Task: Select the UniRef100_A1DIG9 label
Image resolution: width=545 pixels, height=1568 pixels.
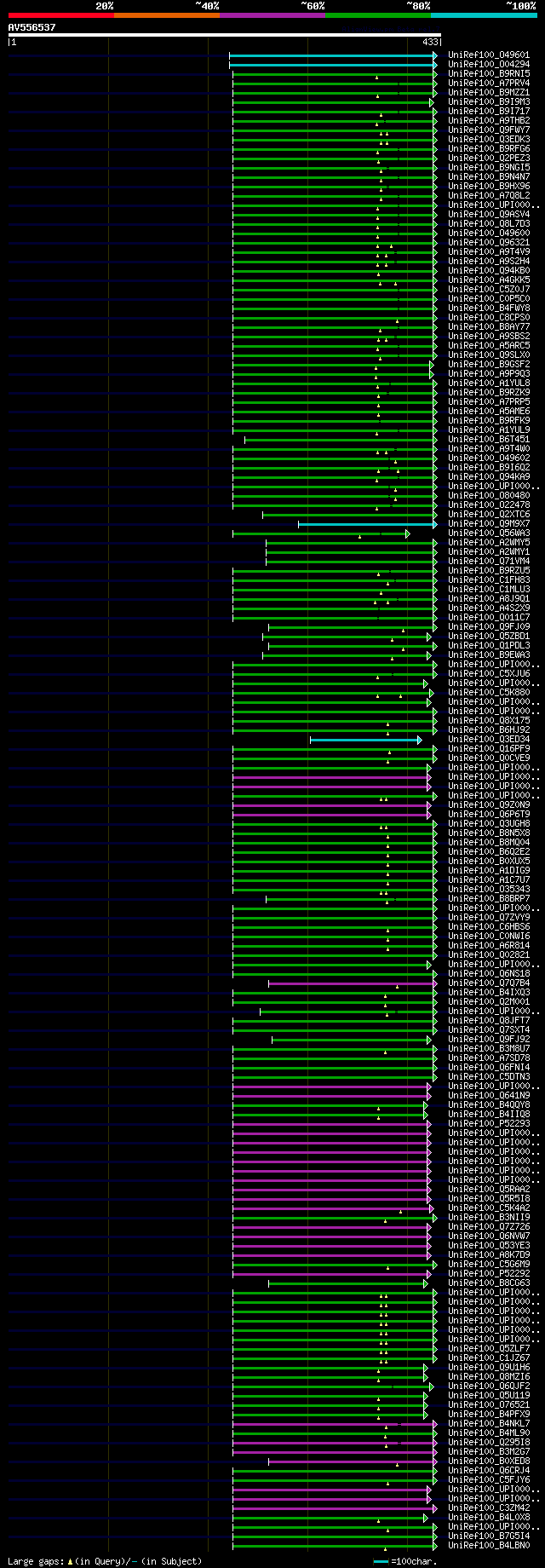Action: pos(489,871)
